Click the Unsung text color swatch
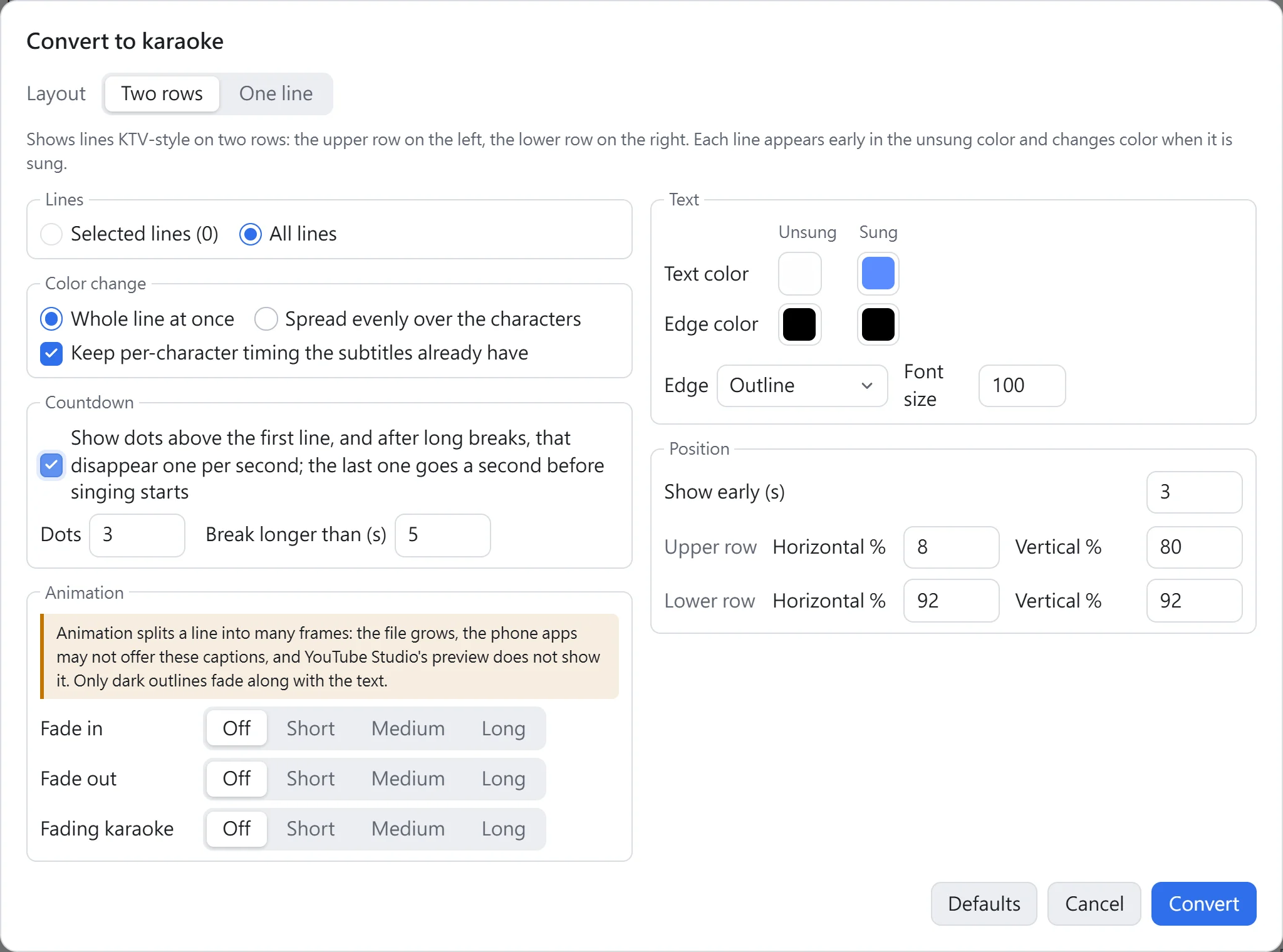The width and height of the screenshot is (1283, 952). tap(799, 274)
